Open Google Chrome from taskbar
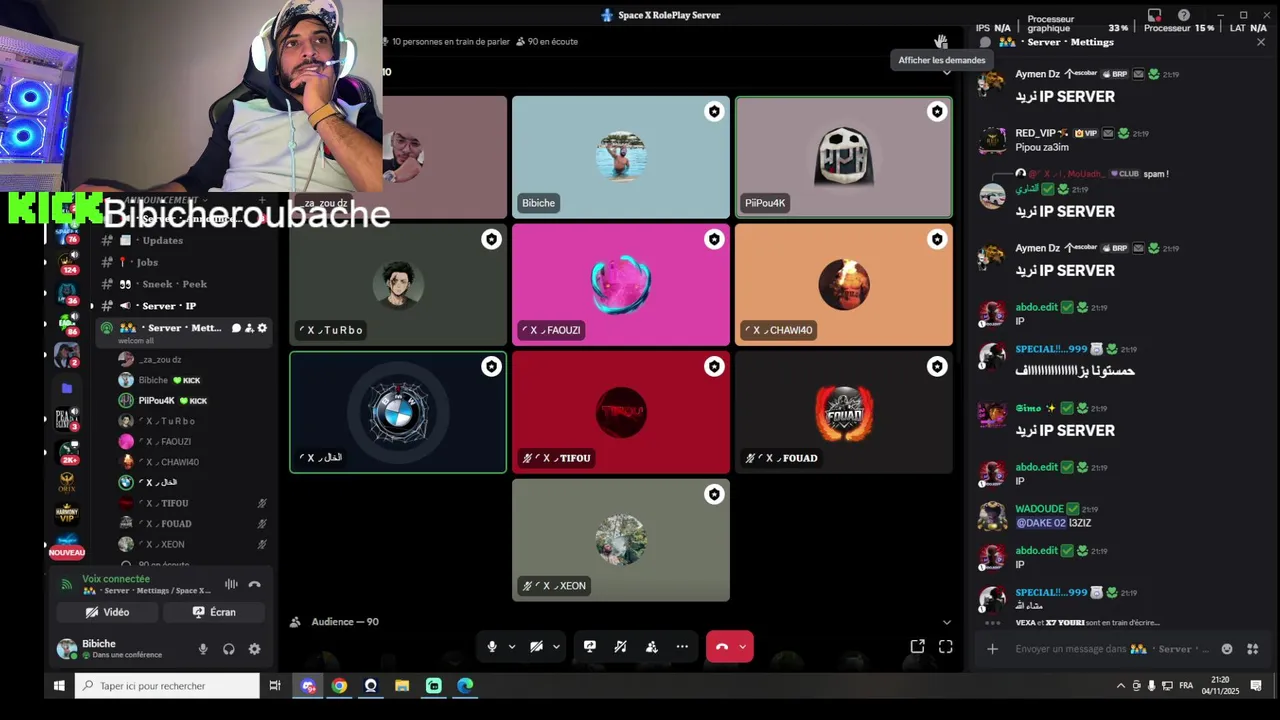Image resolution: width=1280 pixels, height=720 pixels. pyautogui.click(x=340, y=686)
